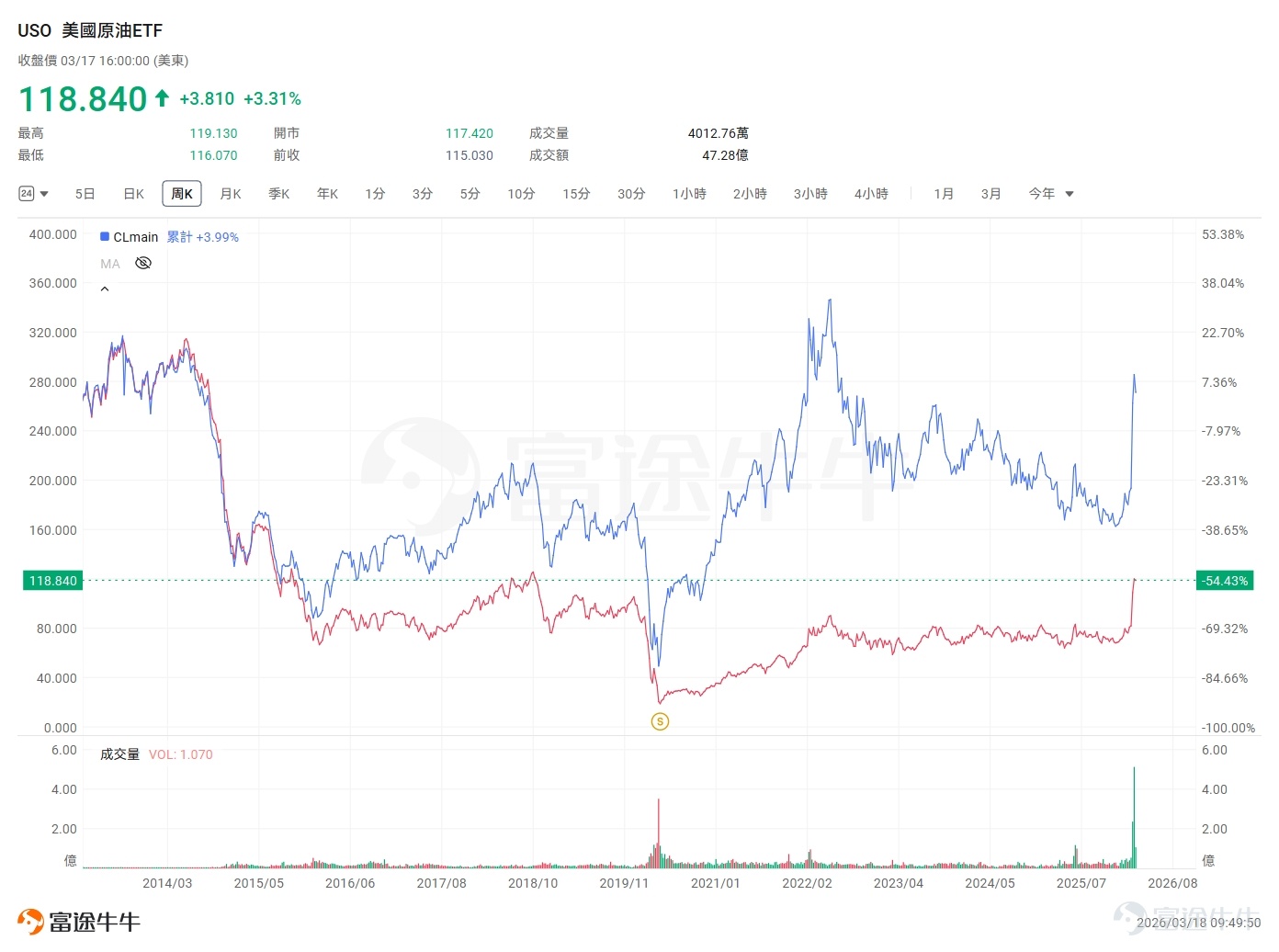Show the 1月 range
Screen dimensions: 1279x952
coord(944,194)
